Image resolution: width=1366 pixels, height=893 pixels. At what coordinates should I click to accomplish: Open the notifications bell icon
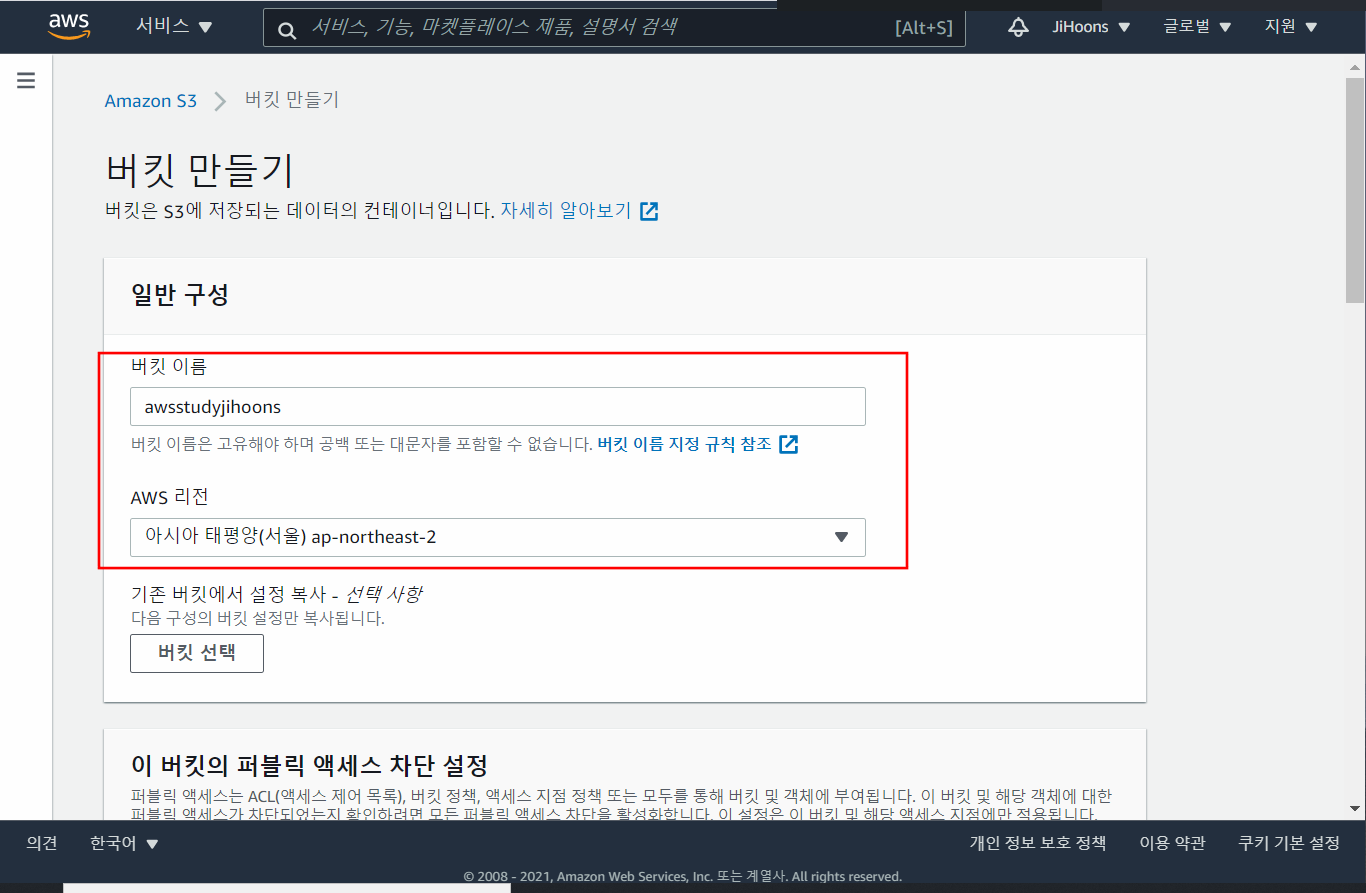point(1018,27)
